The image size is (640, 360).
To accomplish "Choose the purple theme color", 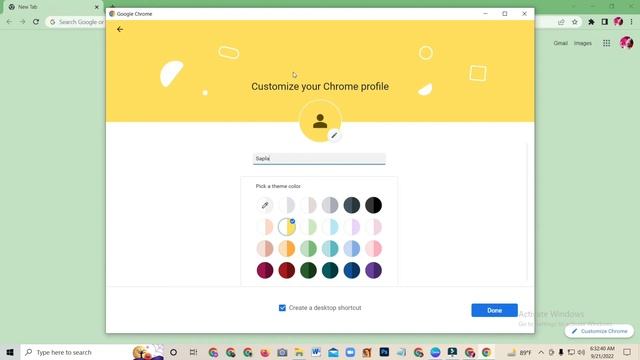I will 373,270.
